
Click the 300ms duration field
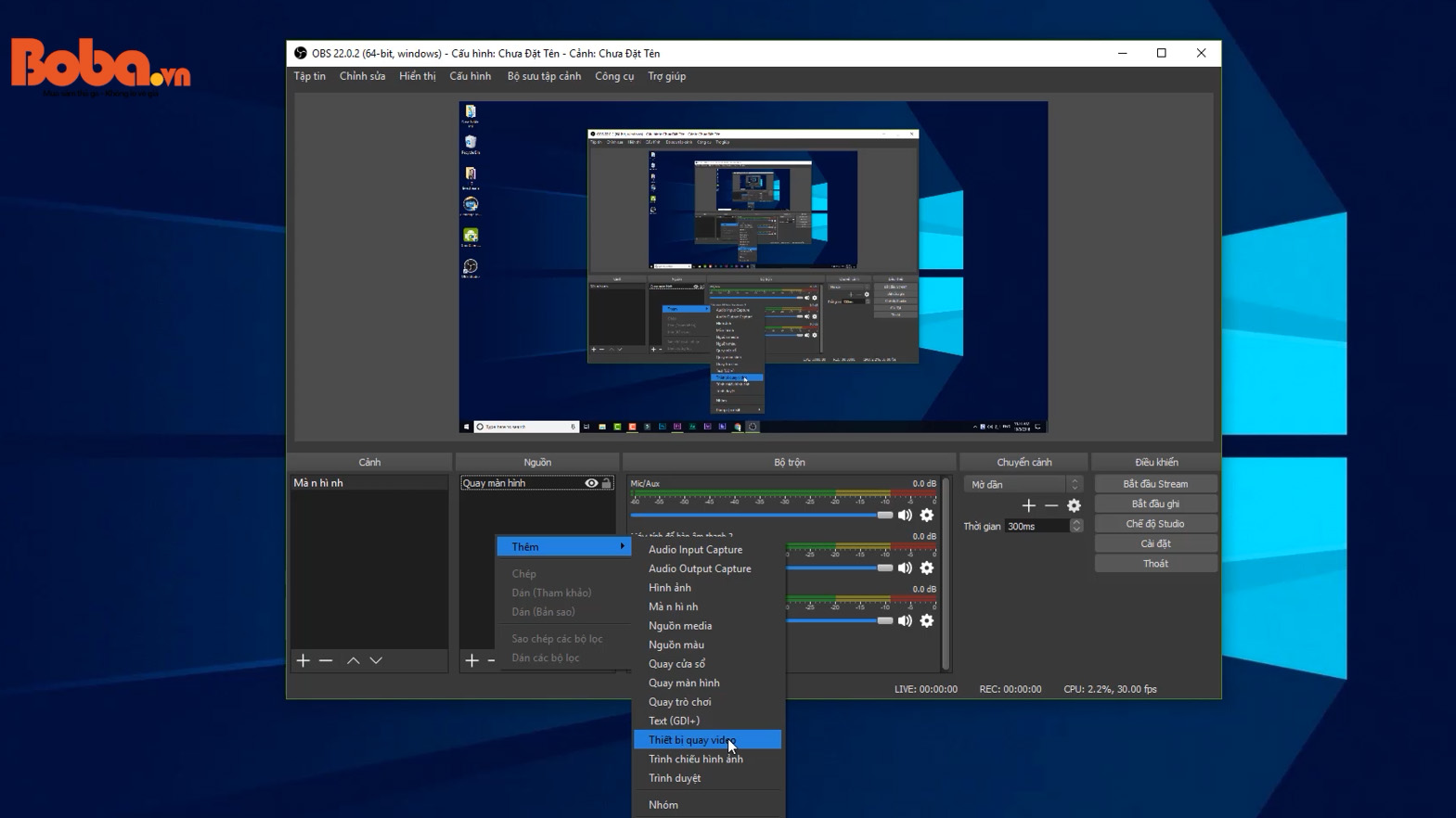click(1037, 526)
